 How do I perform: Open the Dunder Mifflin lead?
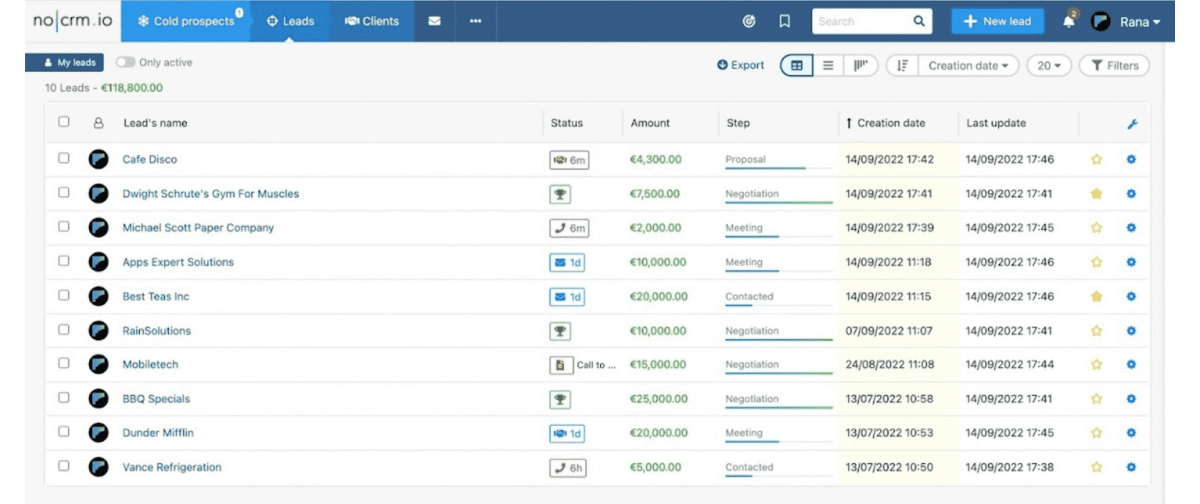tap(158, 433)
